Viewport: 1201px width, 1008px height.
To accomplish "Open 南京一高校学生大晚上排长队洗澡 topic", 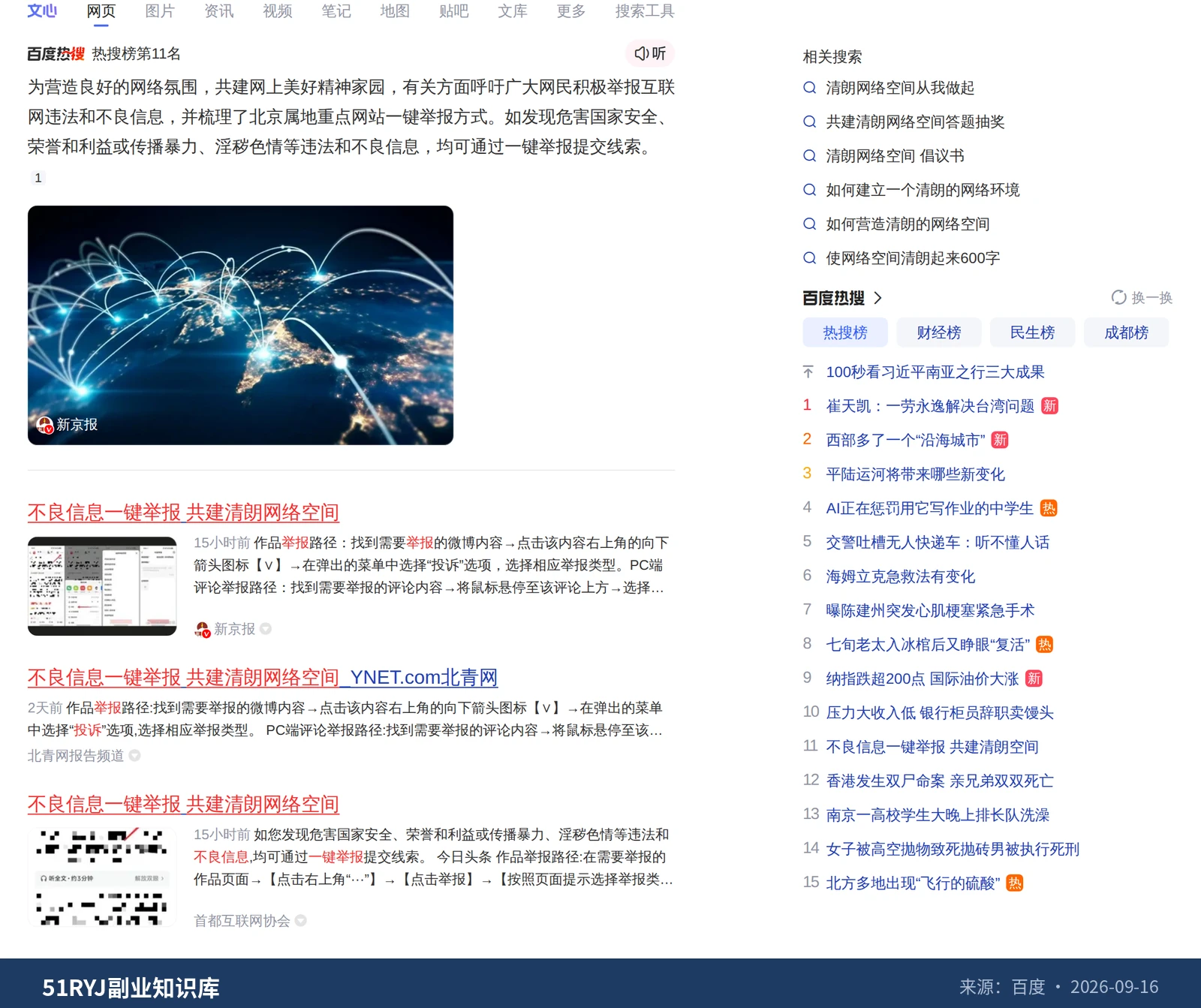I will (938, 815).
